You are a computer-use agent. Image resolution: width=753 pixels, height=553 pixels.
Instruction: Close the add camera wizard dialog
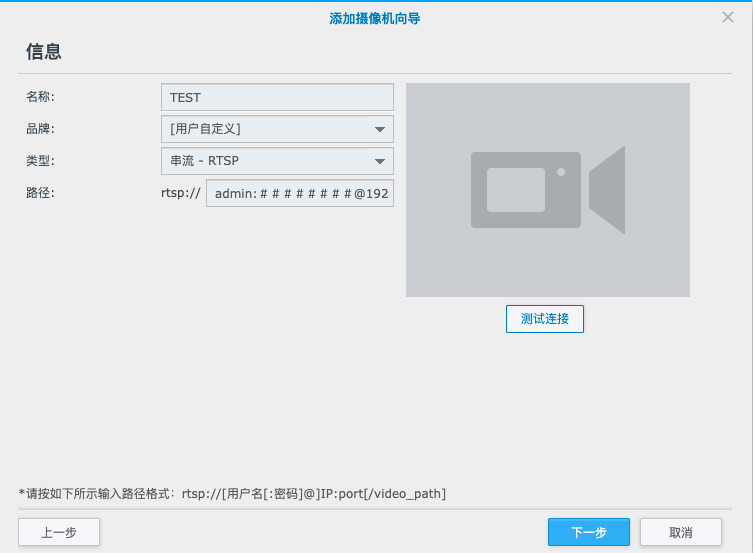(x=728, y=17)
